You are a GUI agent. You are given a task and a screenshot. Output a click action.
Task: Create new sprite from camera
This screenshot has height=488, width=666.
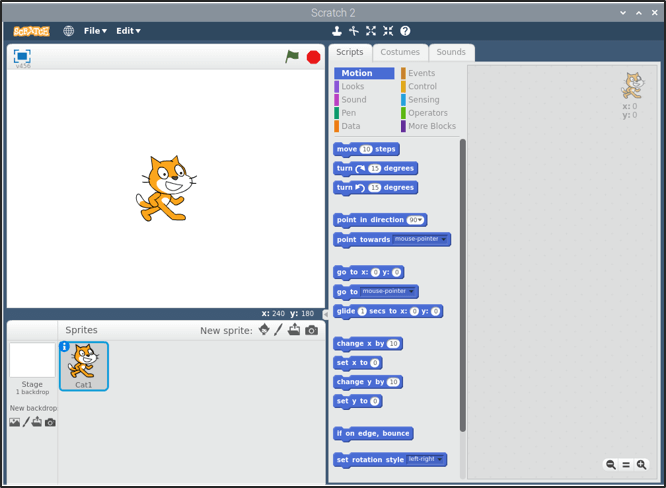click(311, 330)
